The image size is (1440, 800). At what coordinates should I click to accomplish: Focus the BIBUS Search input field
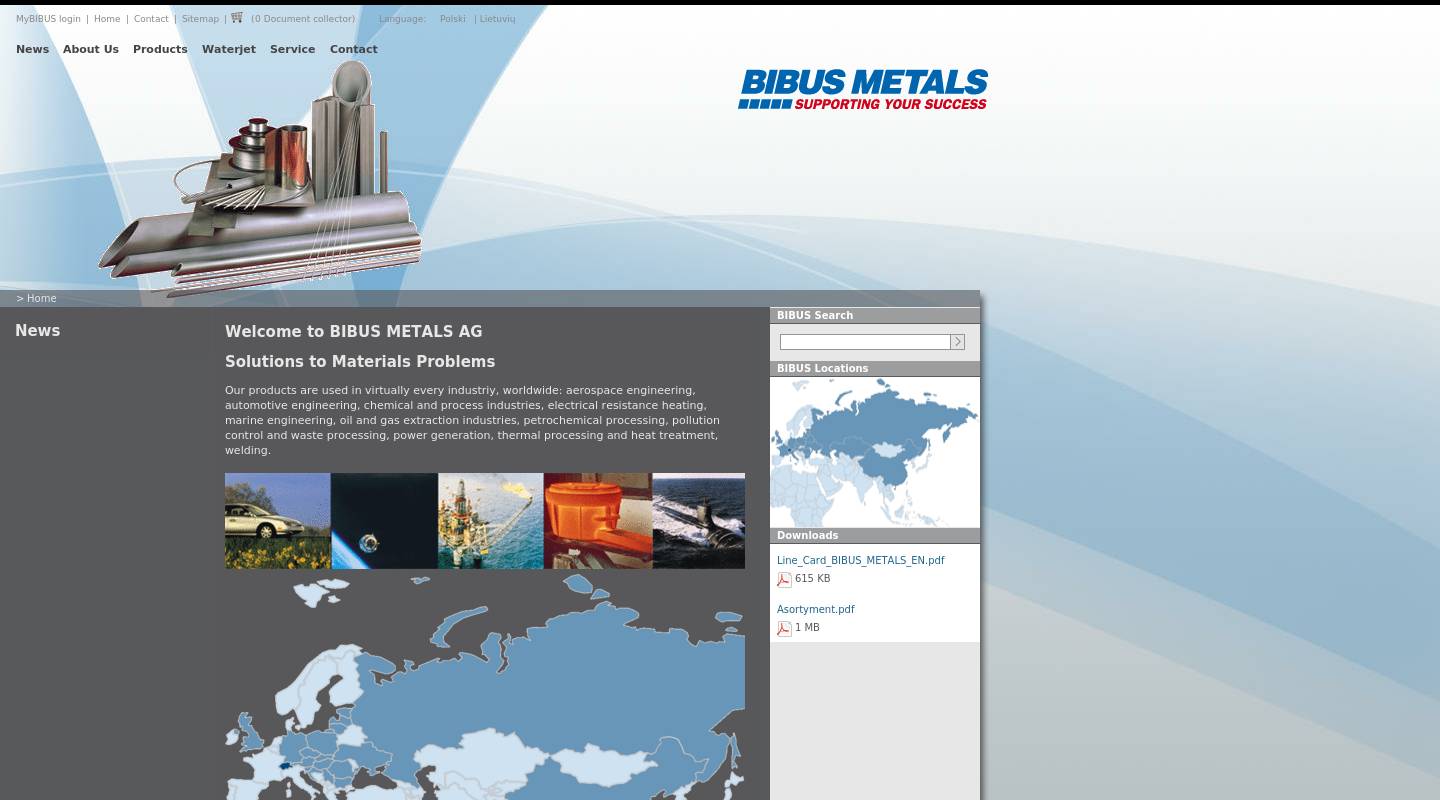point(865,342)
